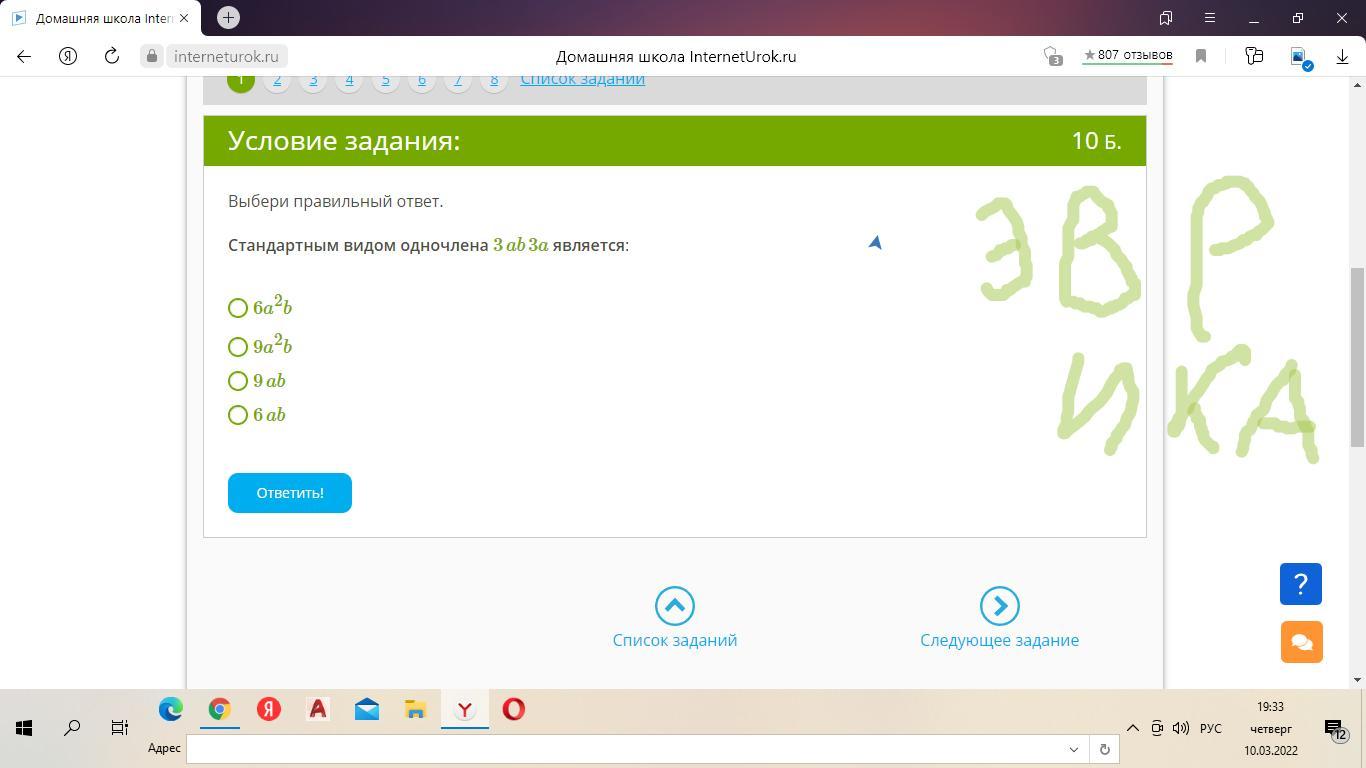The height and width of the screenshot is (768, 1366).
Task: Open Windows taskbar search
Action: [x=72, y=728]
